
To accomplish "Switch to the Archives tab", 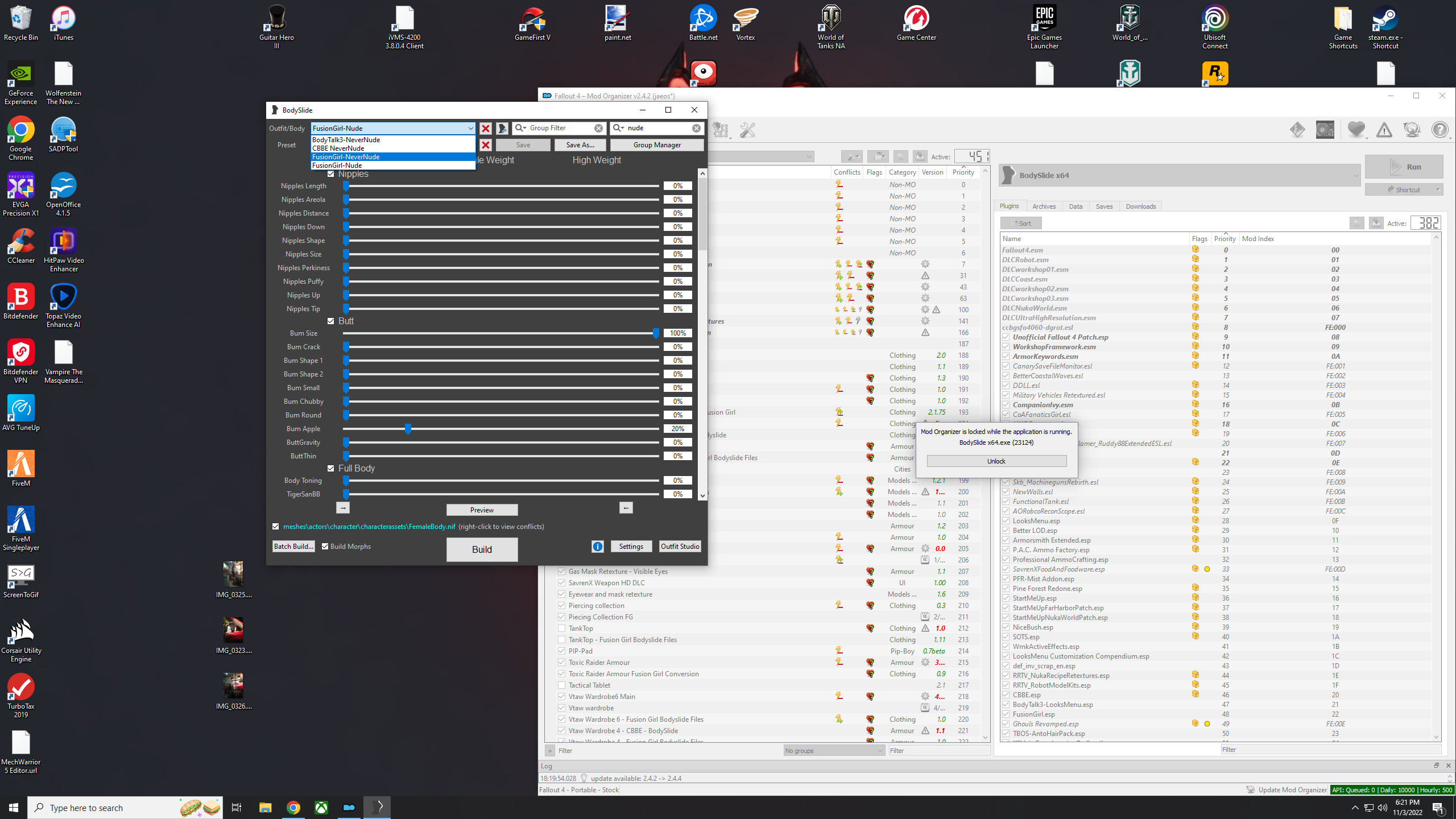I will click(x=1044, y=206).
